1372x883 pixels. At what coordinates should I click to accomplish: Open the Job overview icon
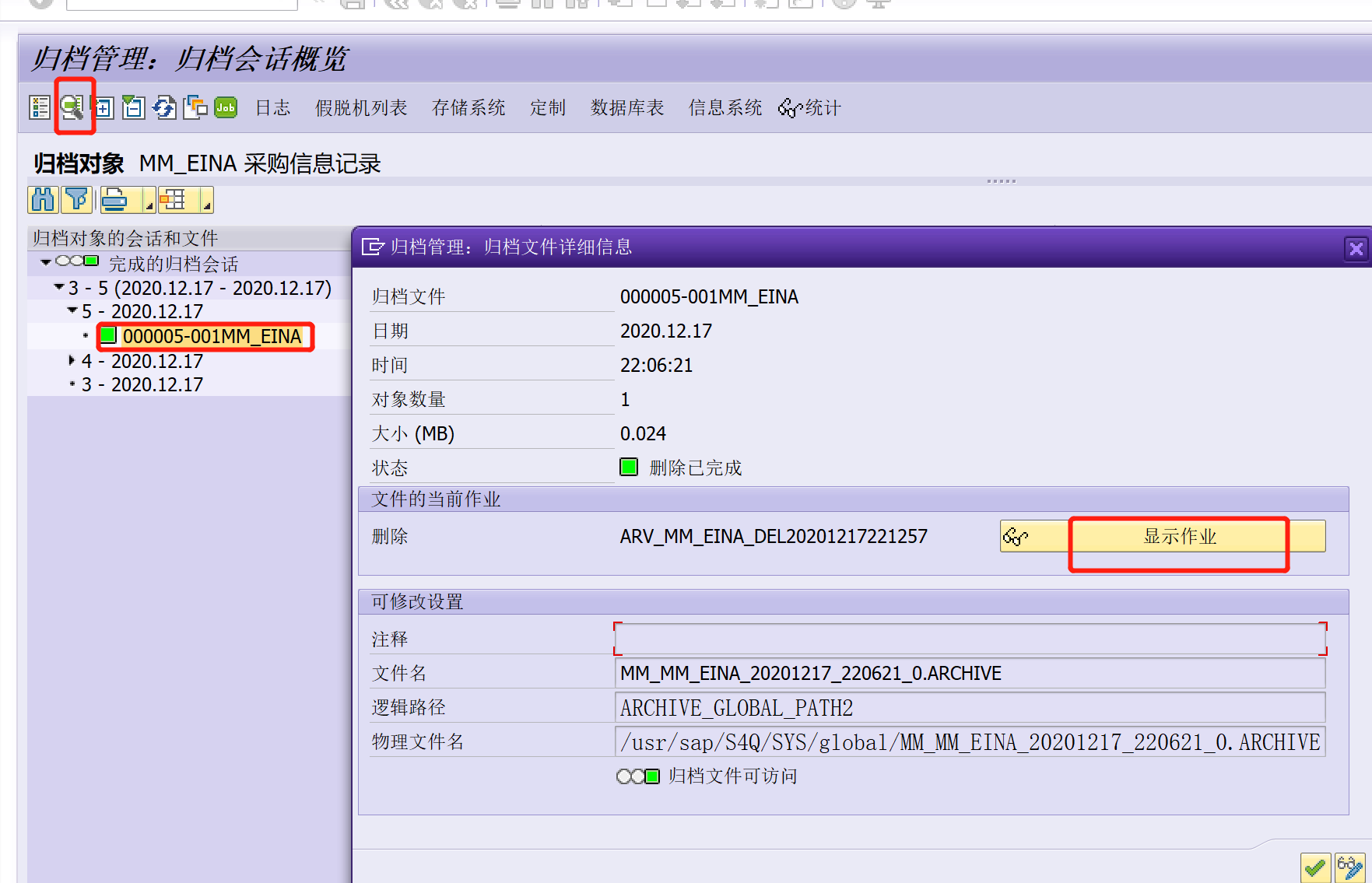[226, 107]
